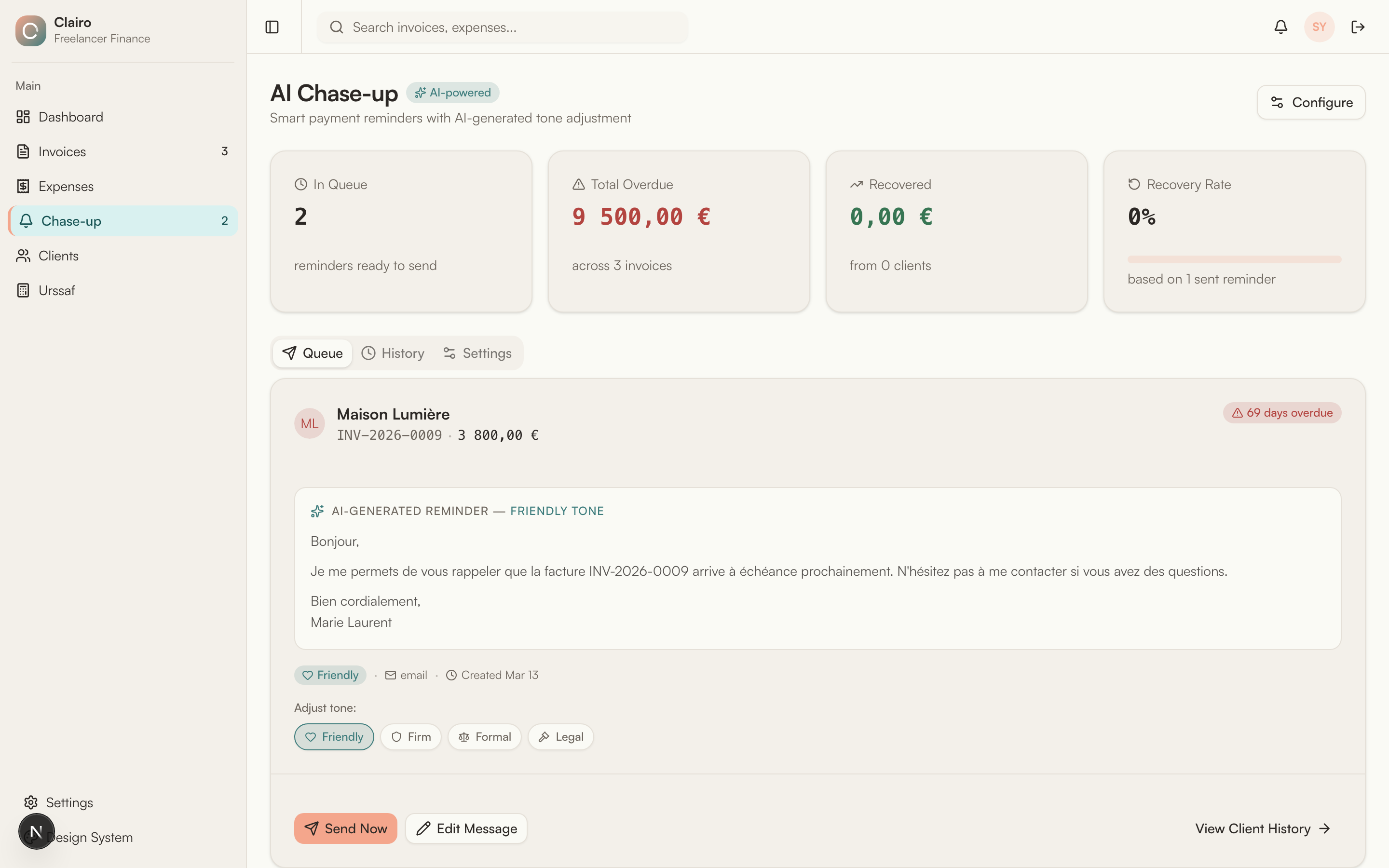The image size is (1389, 868).
Task: Click the Send Now button
Action: (345, 828)
